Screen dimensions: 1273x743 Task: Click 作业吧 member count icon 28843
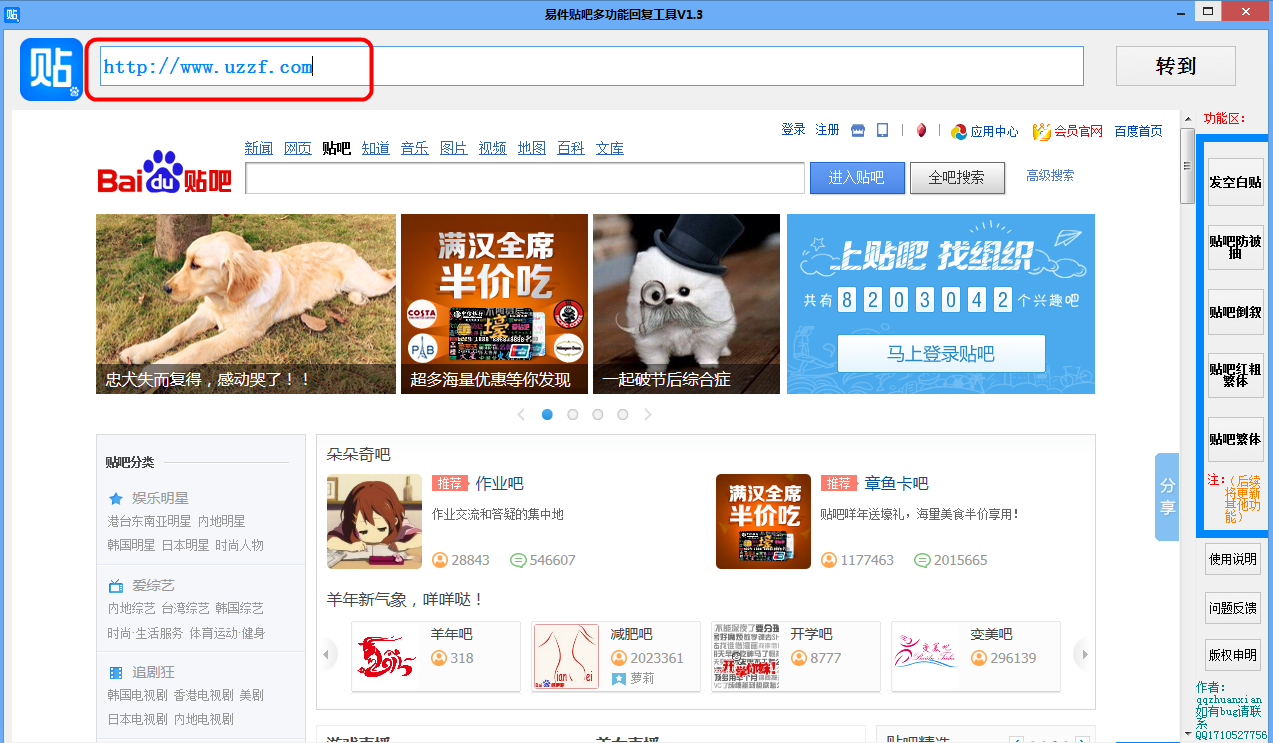coord(440,560)
